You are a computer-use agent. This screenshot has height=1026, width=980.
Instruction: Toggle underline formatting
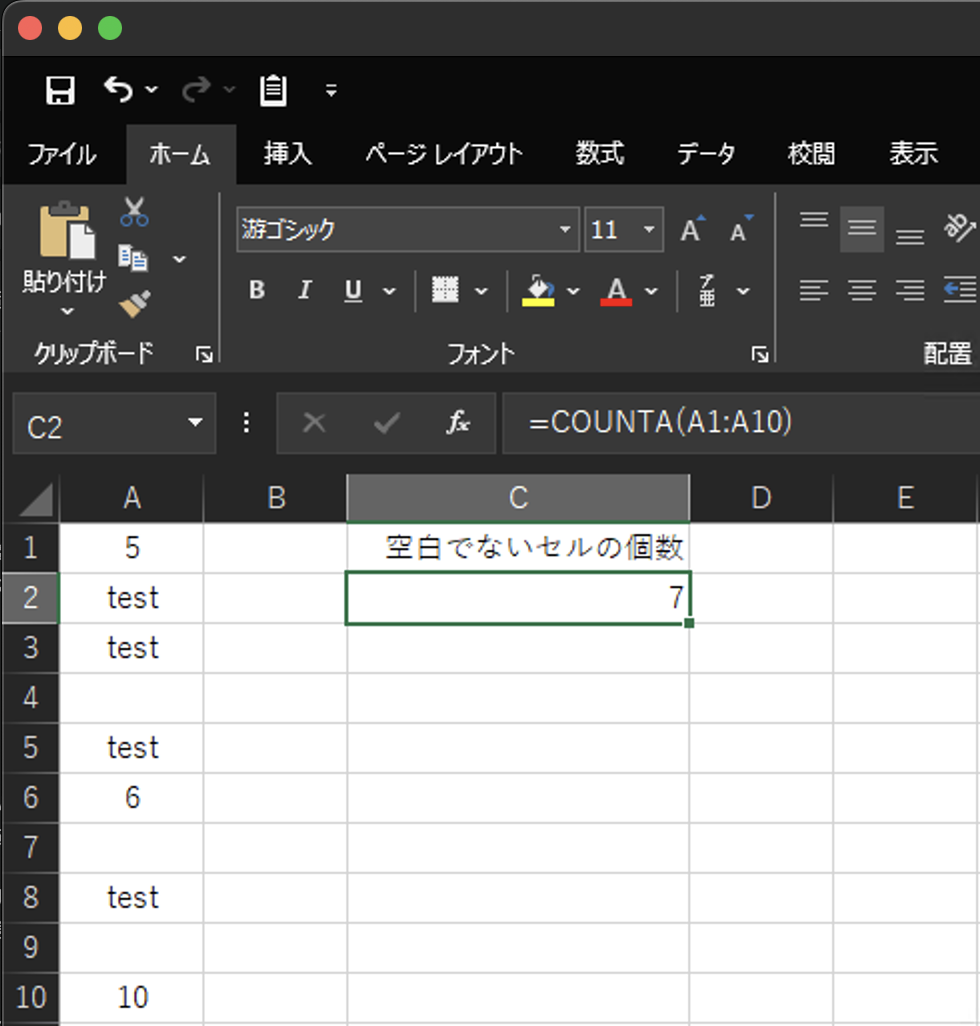coord(351,290)
